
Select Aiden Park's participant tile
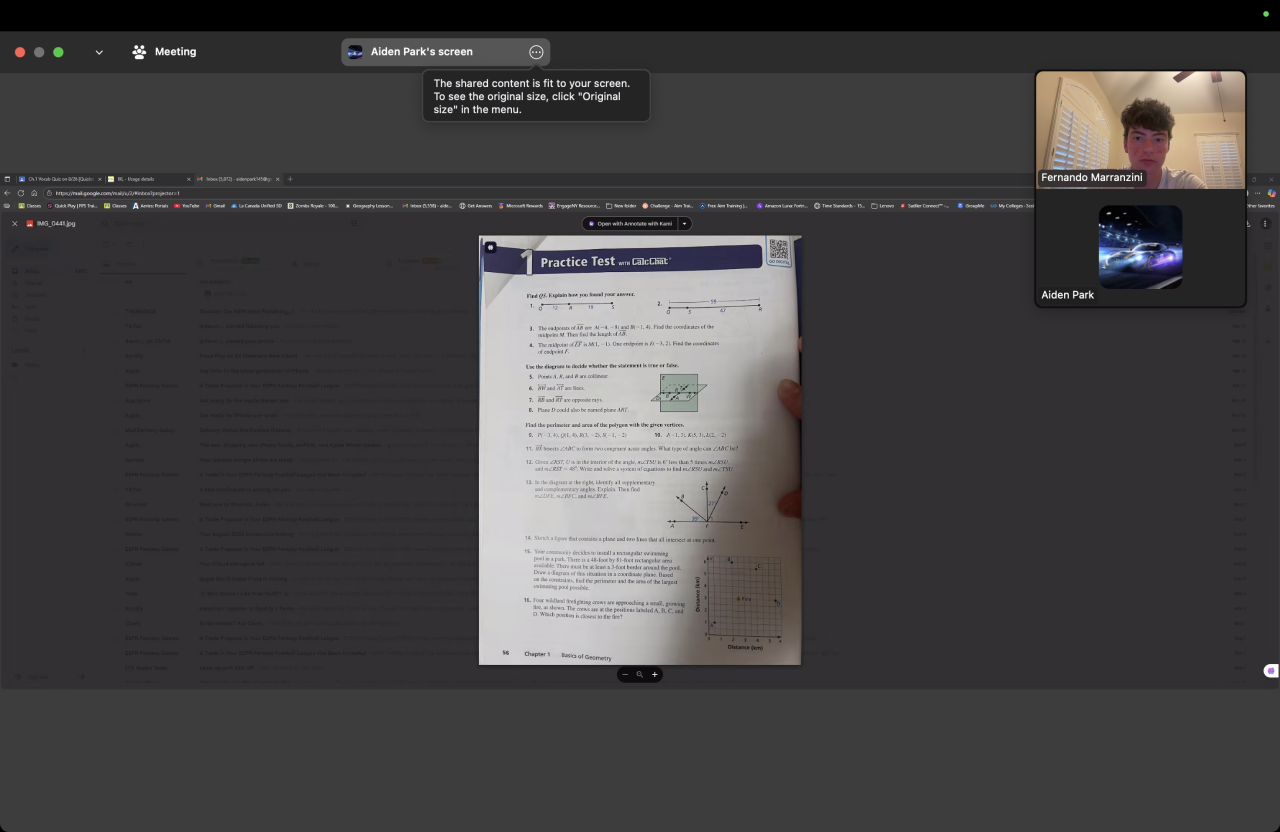(x=1140, y=247)
